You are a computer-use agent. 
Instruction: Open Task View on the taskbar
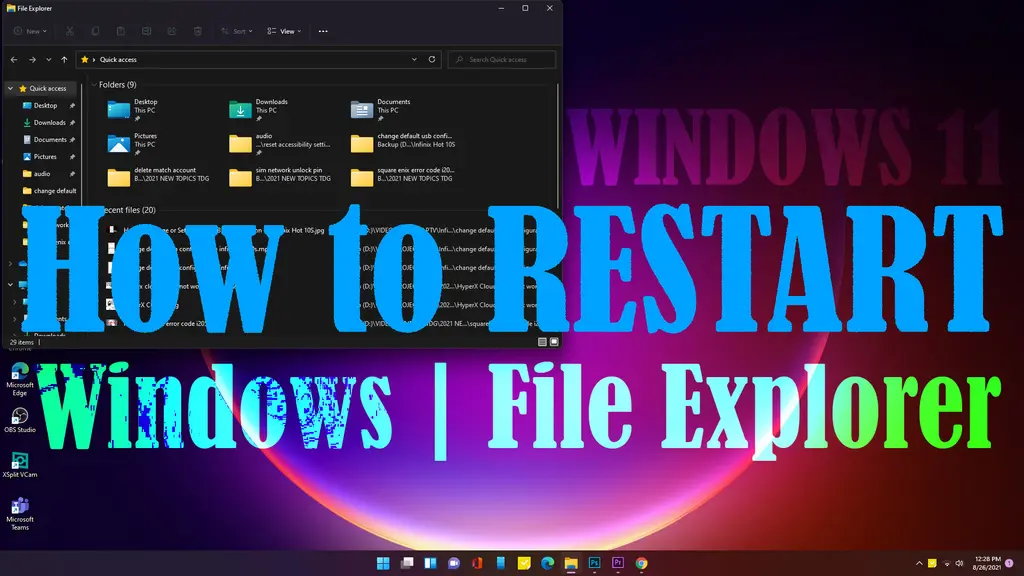(x=407, y=563)
